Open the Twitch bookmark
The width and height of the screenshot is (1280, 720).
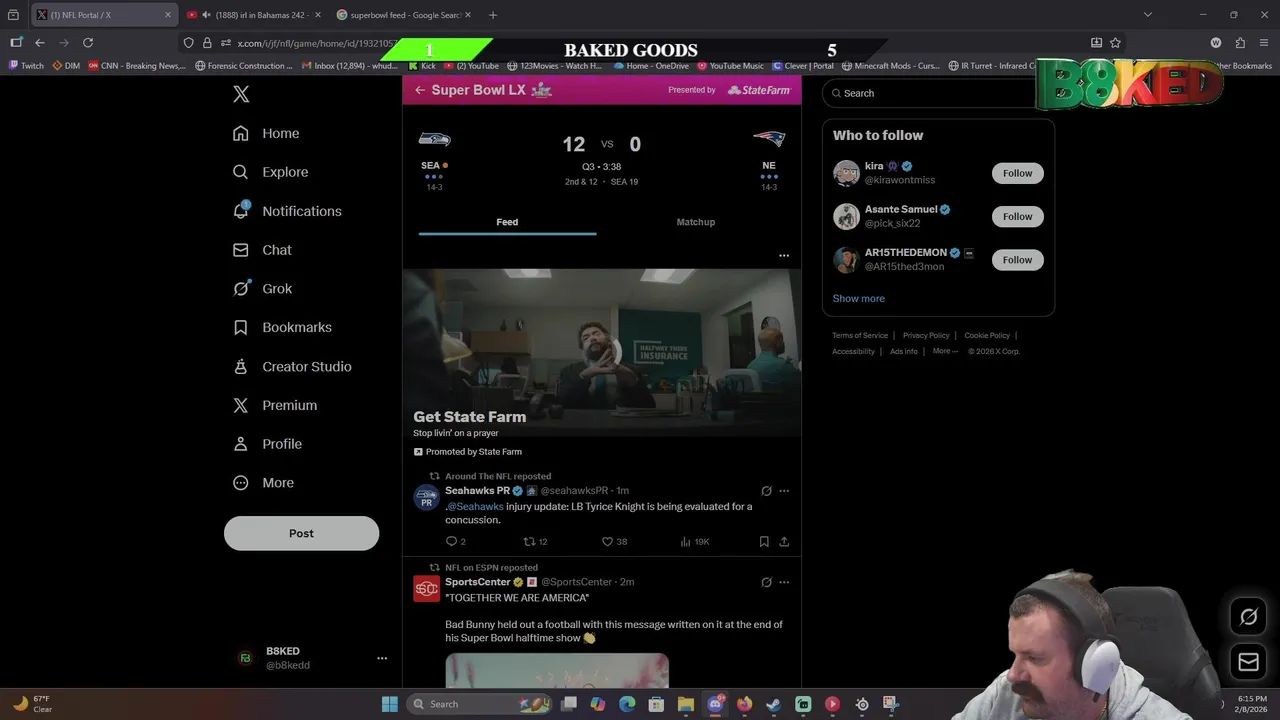pyautogui.click(x=27, y=66)
